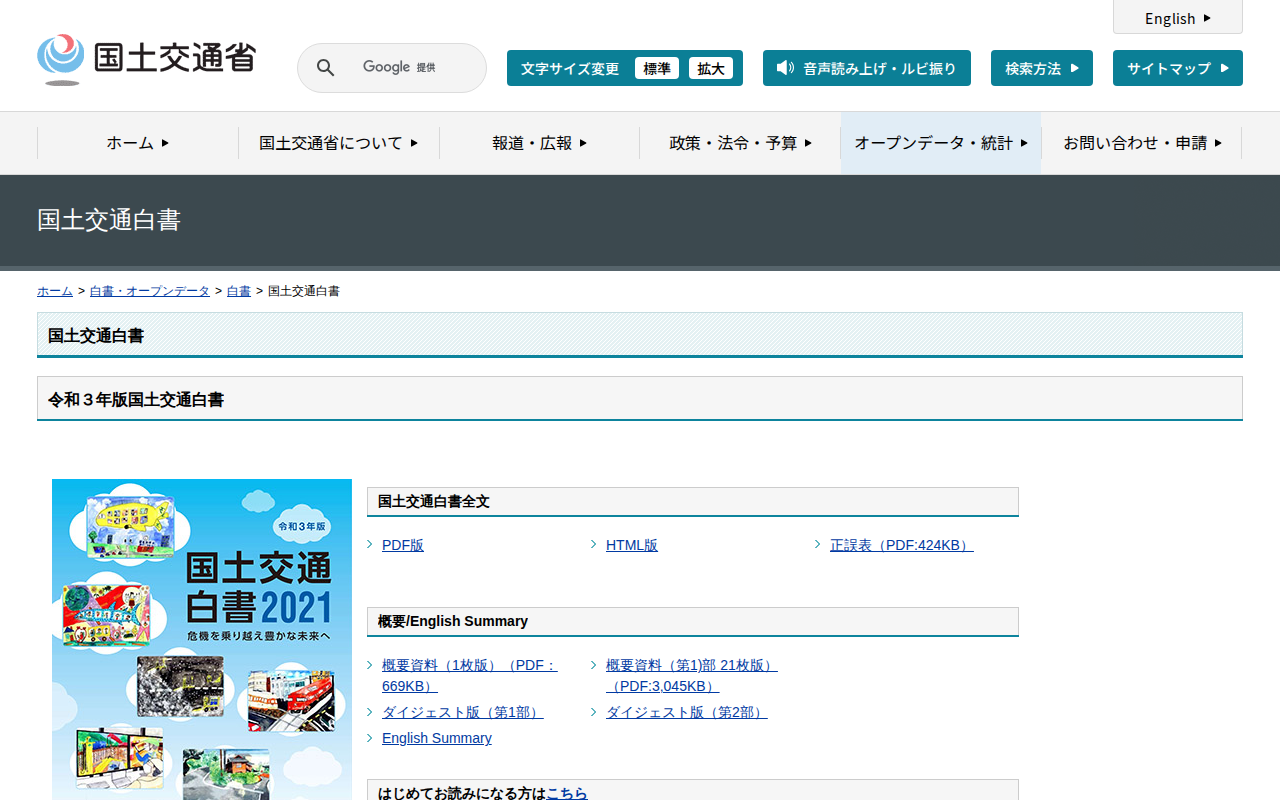Expand the 国土交通省について menu

[x=338, y=143]
